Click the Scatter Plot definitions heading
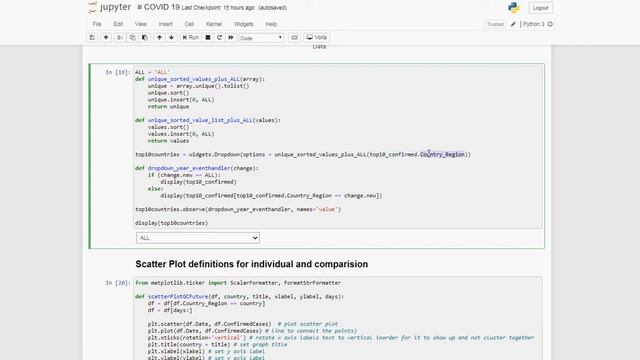This screenshot has width=640, height=360. [251, 264]
